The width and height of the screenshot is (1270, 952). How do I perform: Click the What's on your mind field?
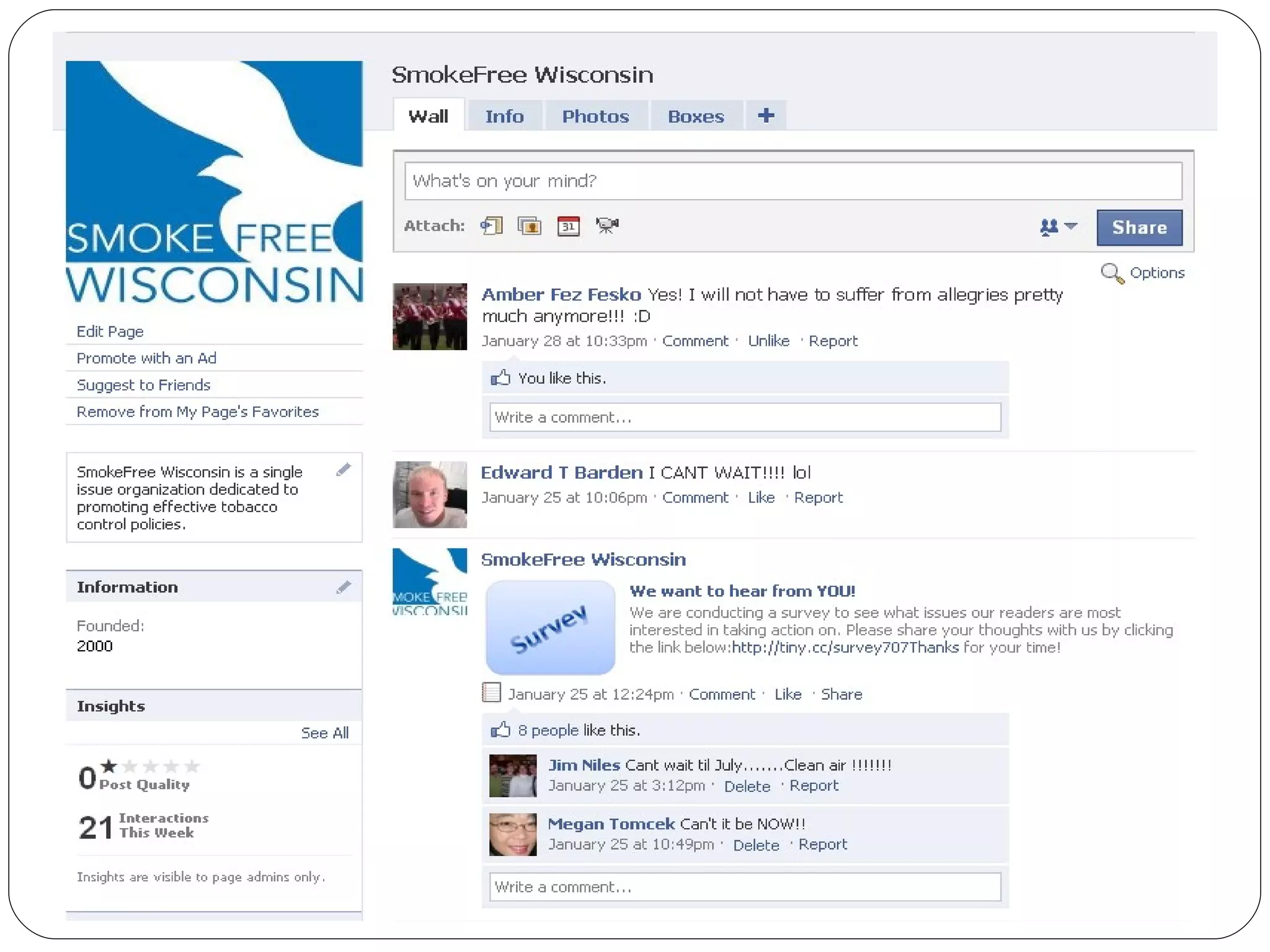[793, 181]
